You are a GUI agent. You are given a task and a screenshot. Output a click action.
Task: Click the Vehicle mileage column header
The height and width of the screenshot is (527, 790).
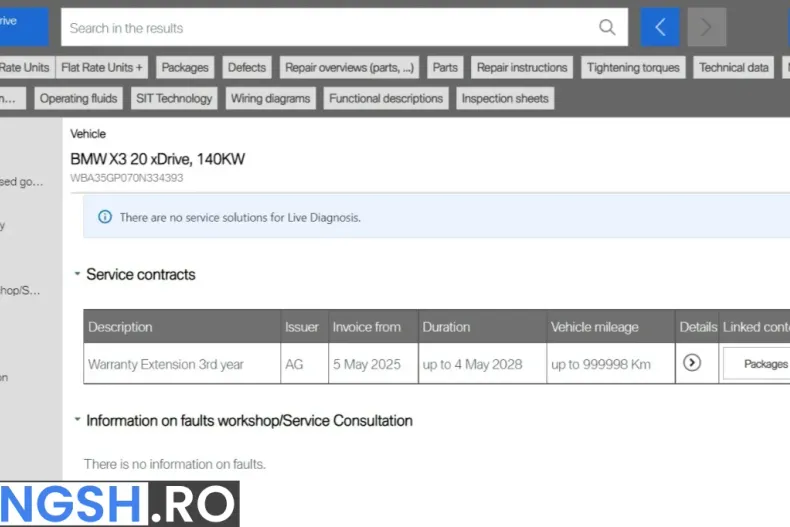click(611, 326)
